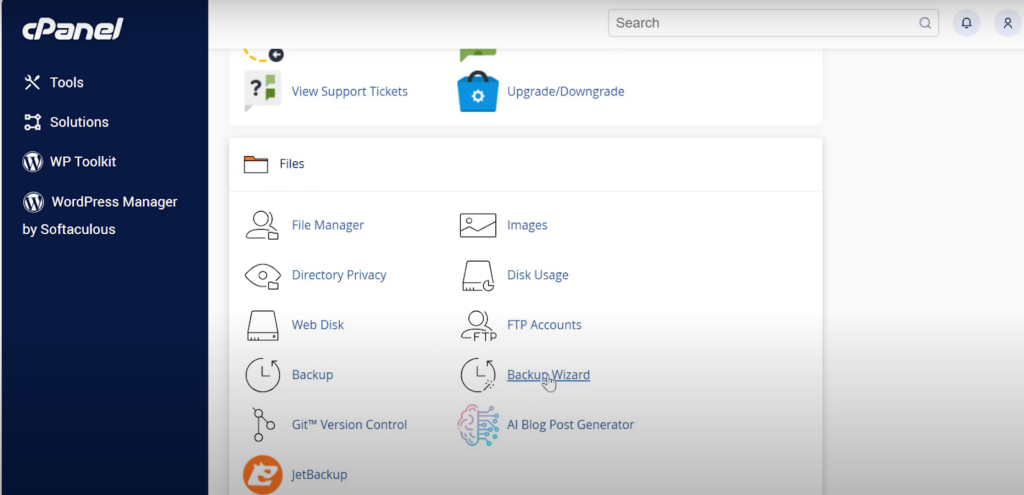Screen dimensions: 1024x495
Task: Click the Backup clock icon
Action: pyautogui.click(x=263, y=375)
